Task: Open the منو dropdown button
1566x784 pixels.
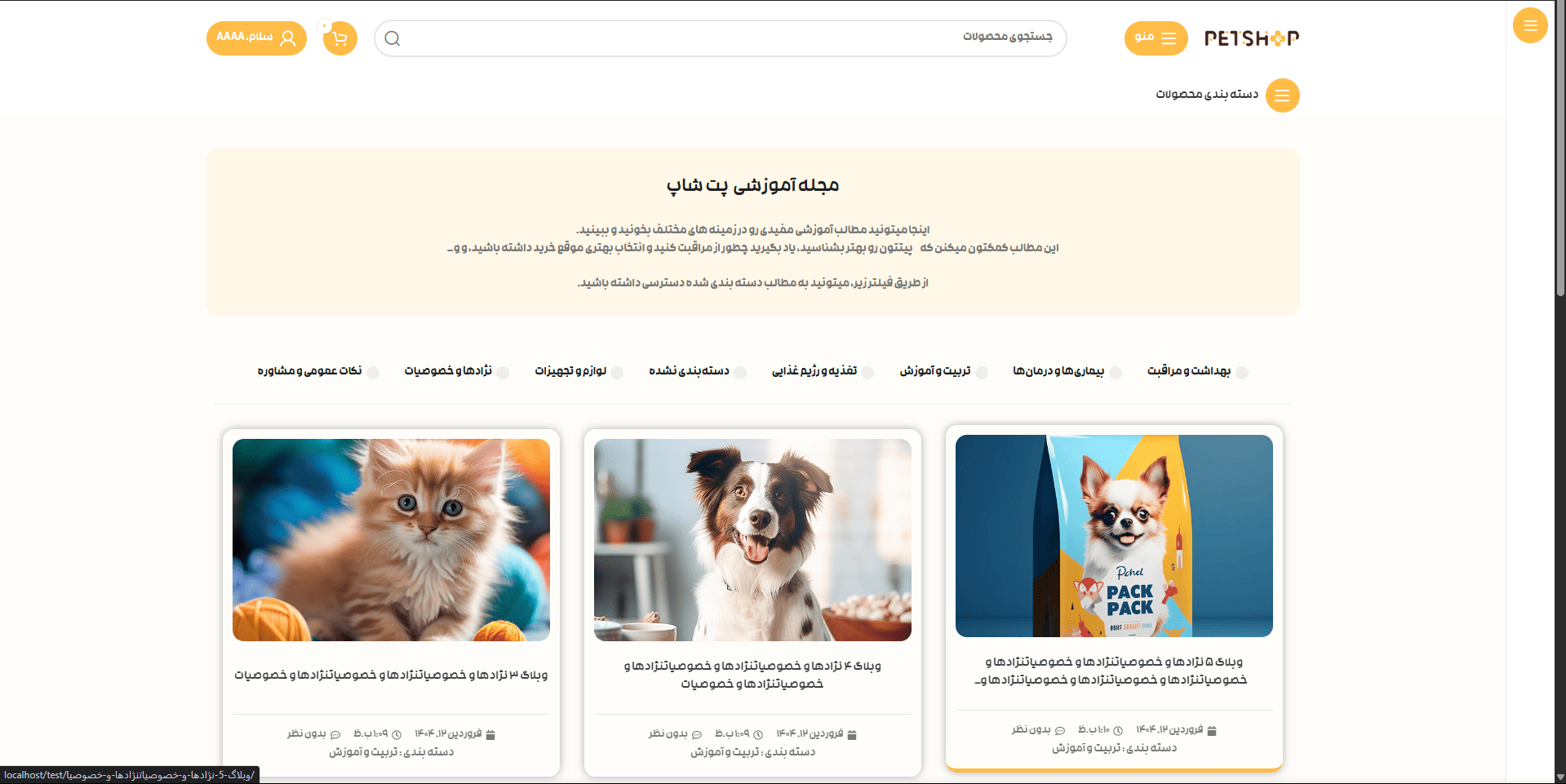Action: click(1156, 38)
